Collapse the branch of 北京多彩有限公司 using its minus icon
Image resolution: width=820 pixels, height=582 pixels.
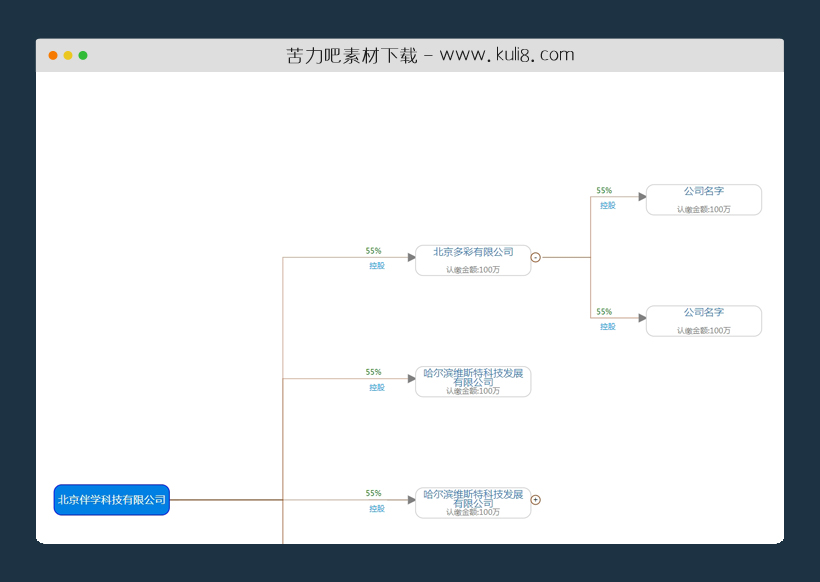point(535,256)
